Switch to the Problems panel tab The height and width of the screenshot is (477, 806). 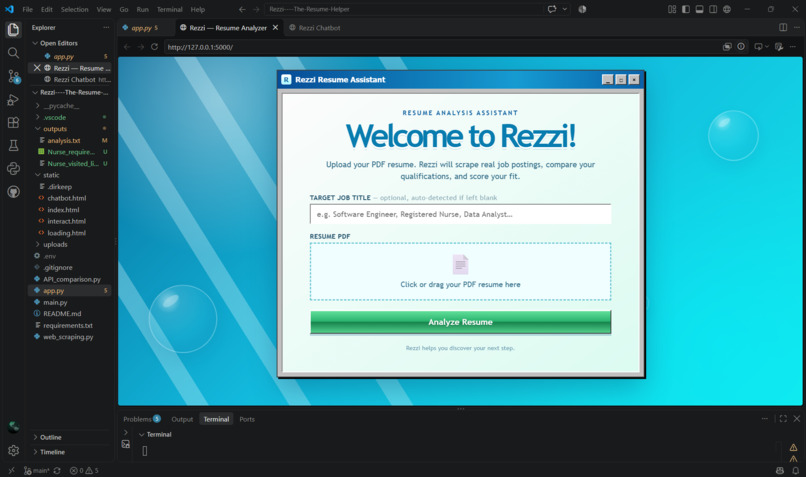[x=142, y=419]
